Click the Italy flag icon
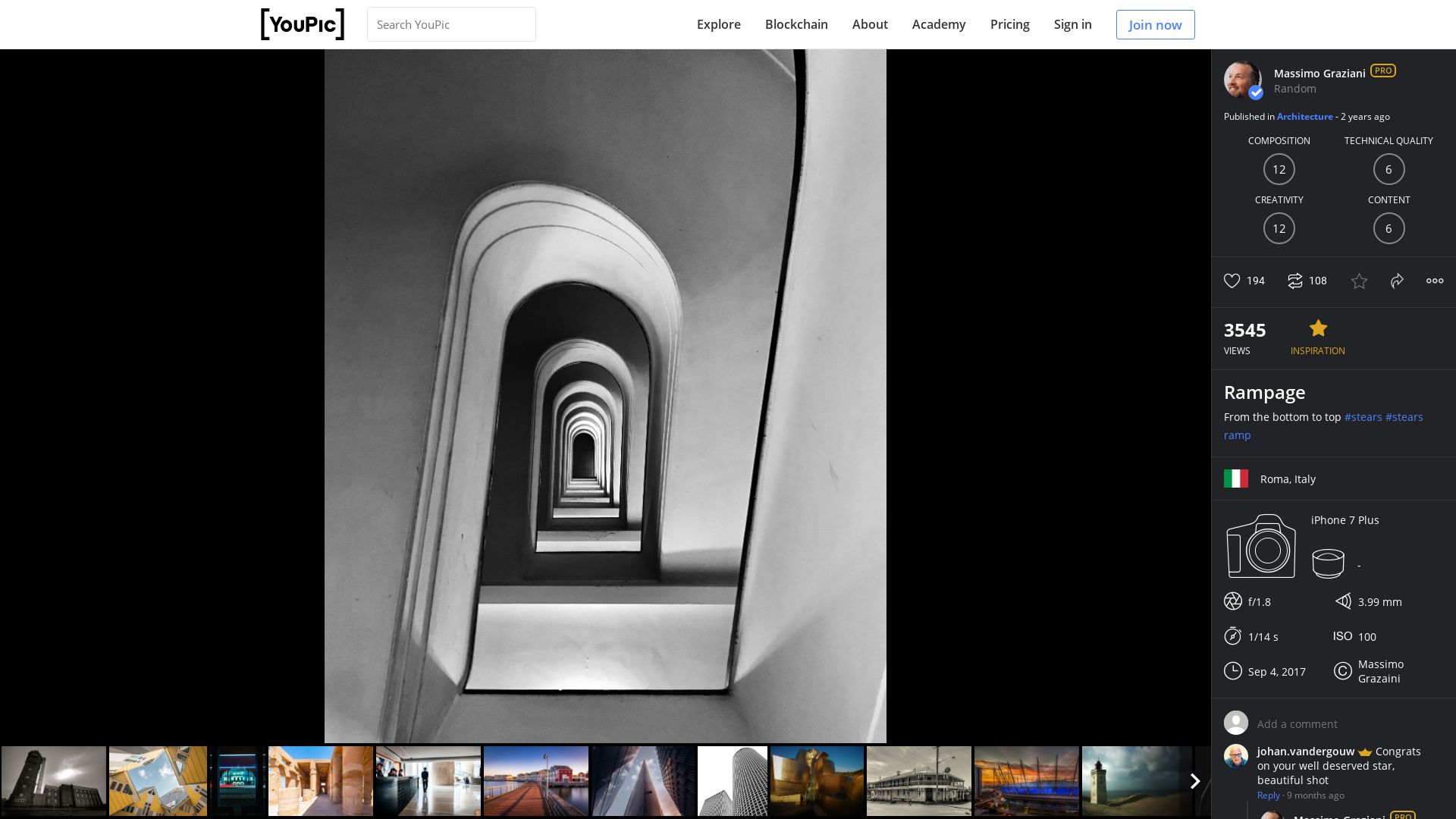The width and height of the screenshot is (1456, 819). (x=1235, y=479)
